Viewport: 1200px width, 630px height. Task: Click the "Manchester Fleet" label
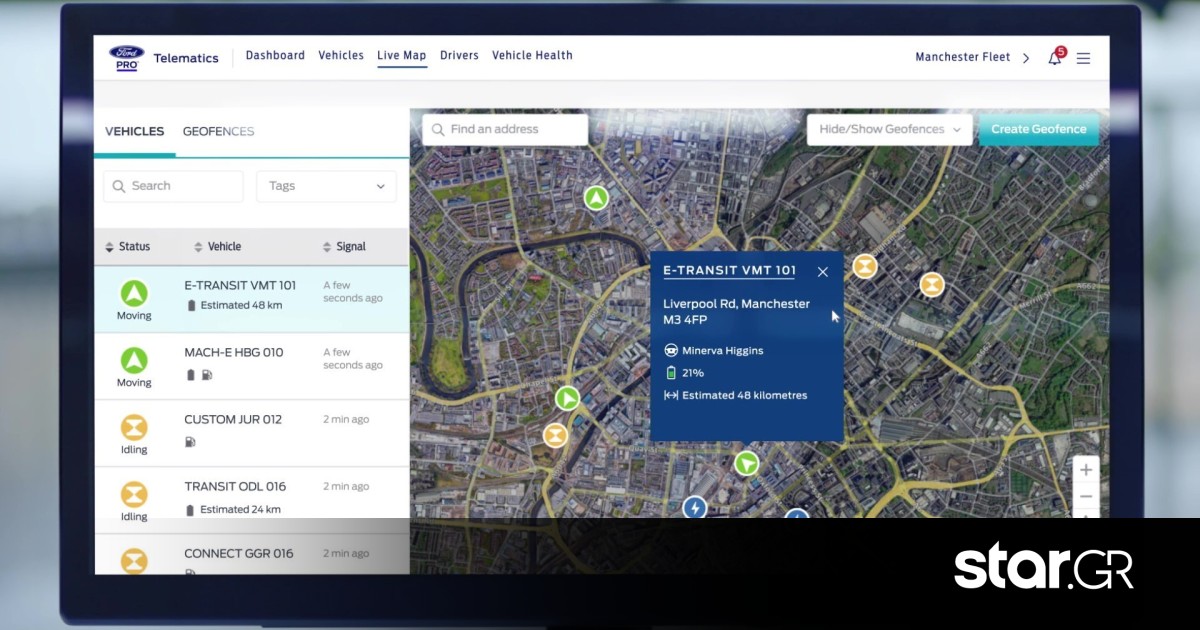(963, 58)
